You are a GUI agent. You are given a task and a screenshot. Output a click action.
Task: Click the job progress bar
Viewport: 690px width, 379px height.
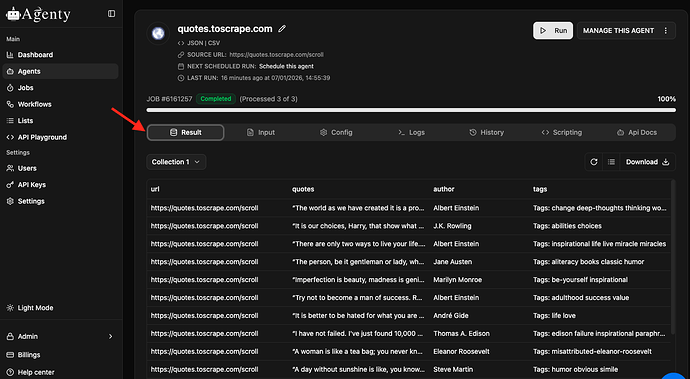pyautogui.click(x=411, y=110)
